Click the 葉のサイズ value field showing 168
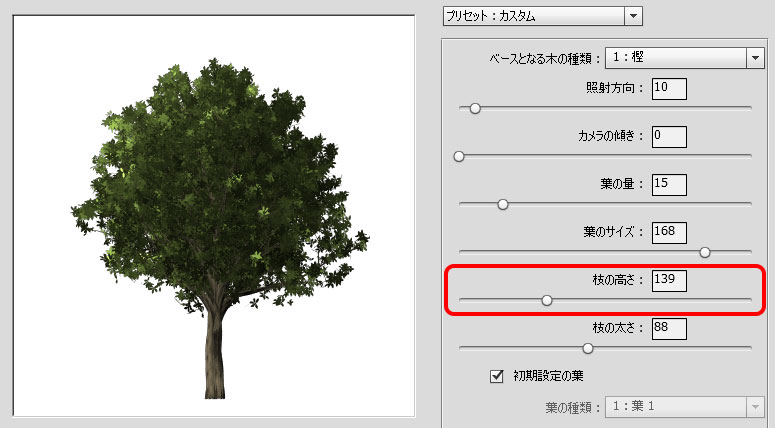775x428 pixels. [x=669, y=233]
